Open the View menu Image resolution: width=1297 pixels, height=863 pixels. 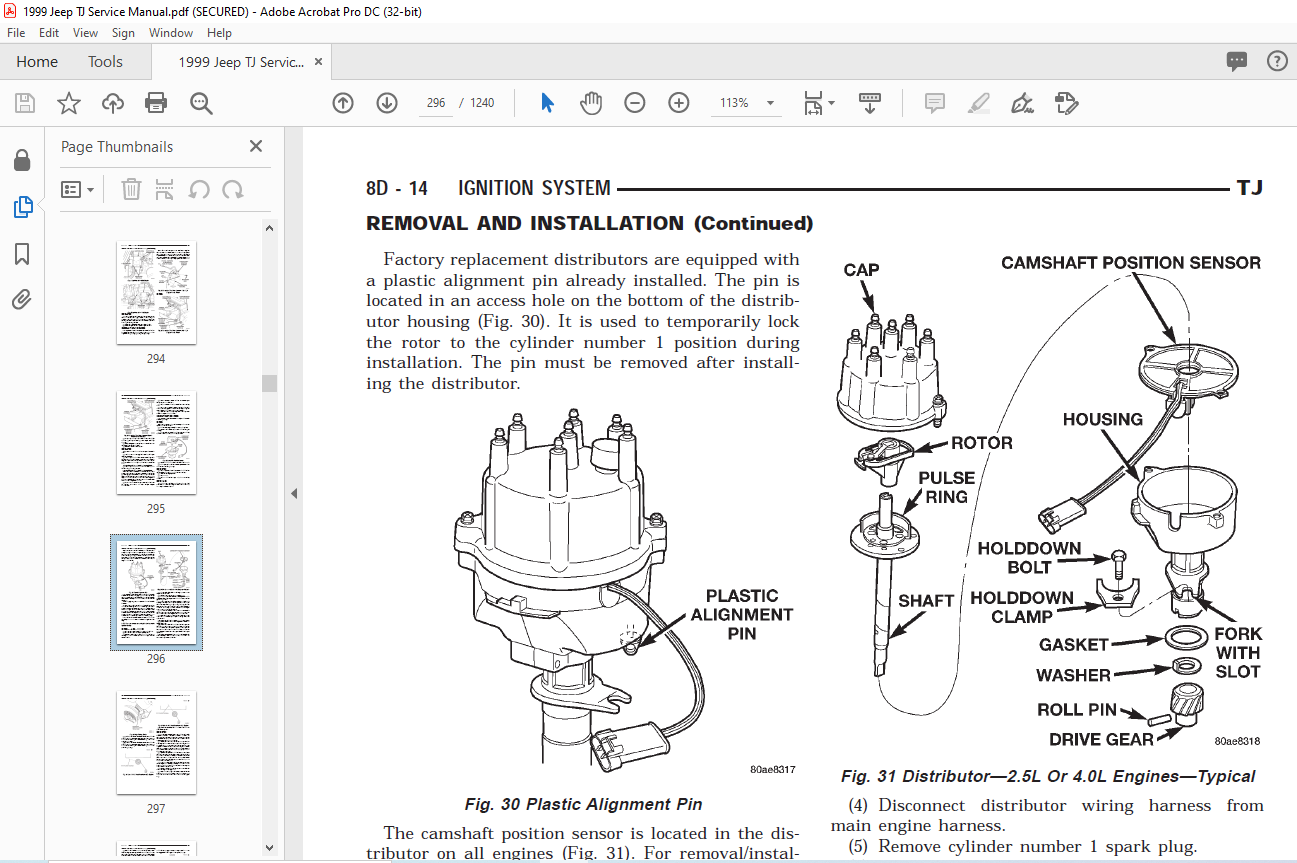click(x=86, y=33)
